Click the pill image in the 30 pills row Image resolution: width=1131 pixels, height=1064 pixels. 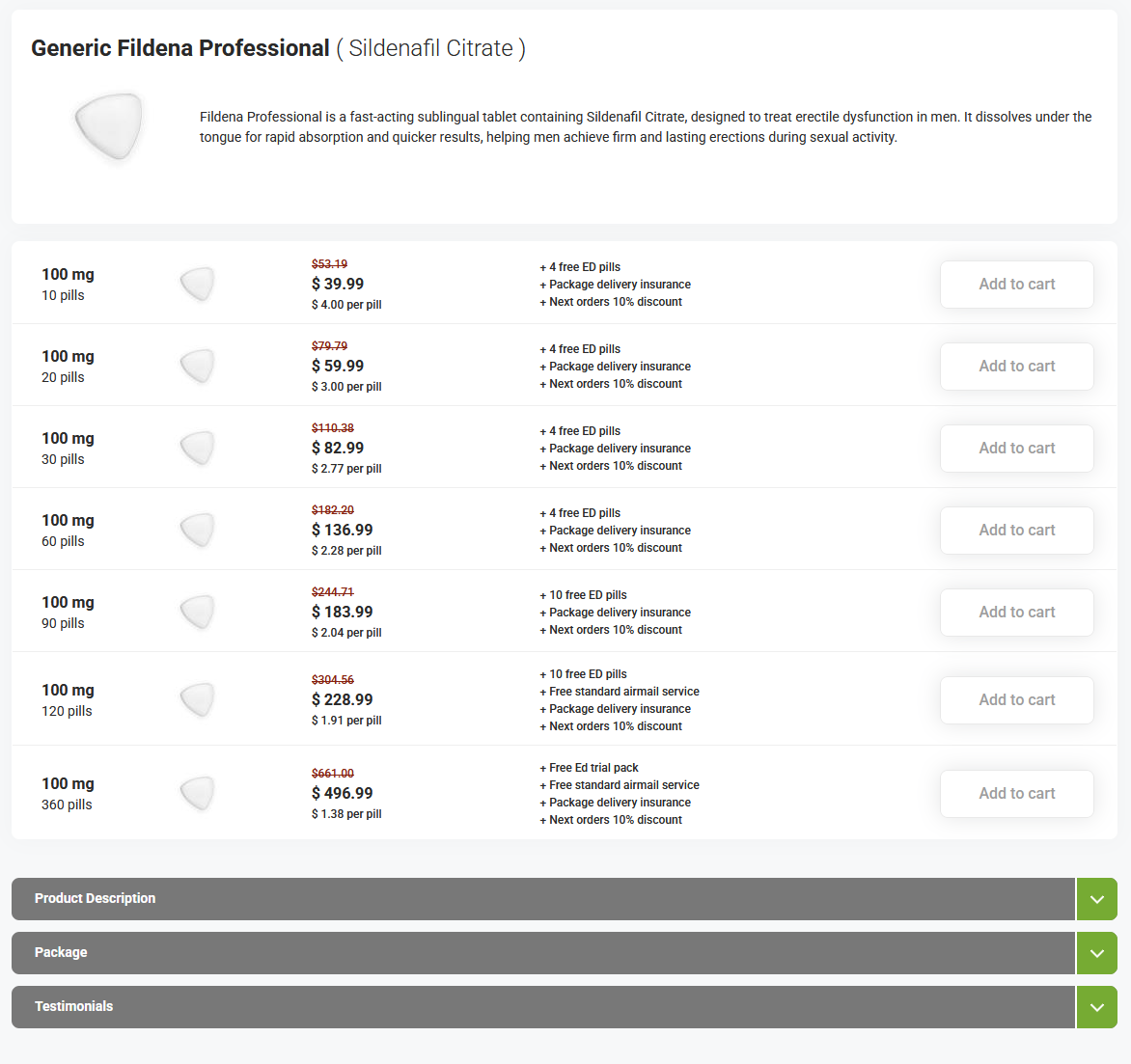point(198,449)
